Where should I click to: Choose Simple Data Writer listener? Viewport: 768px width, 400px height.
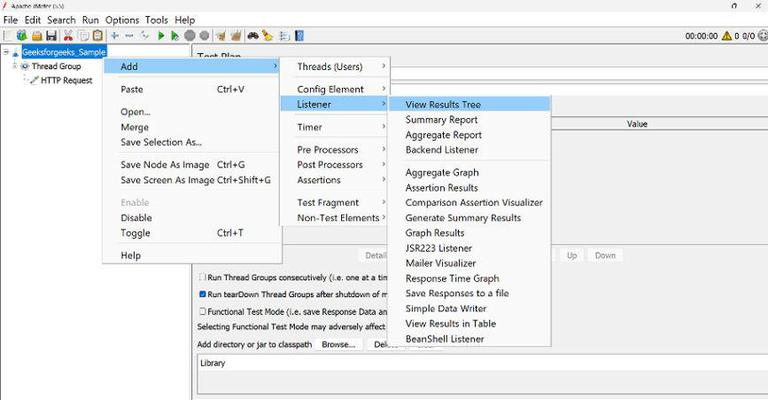pyautogui.click(x=469, y=308)
